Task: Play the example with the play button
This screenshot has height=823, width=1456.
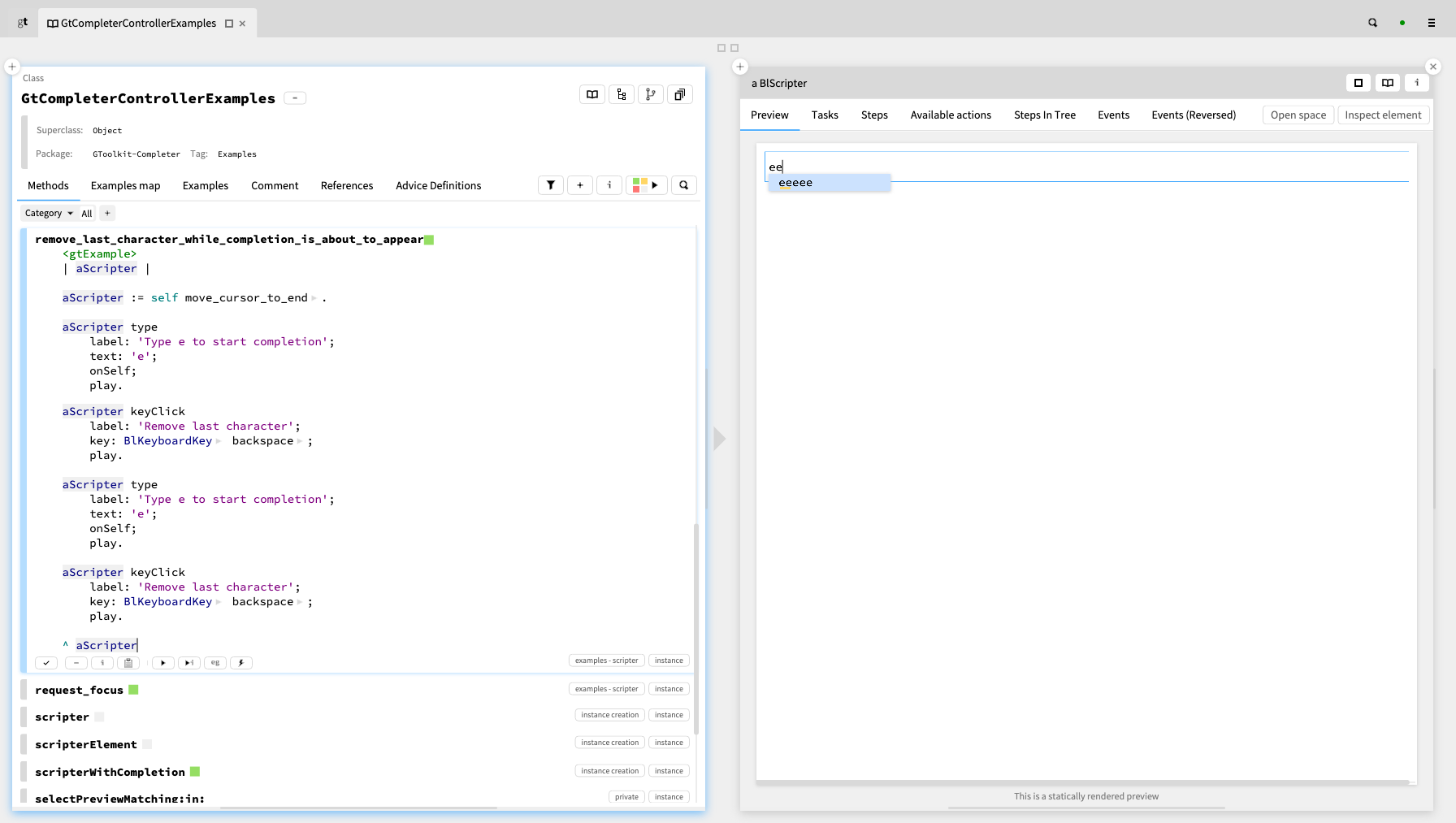Action: point(163,663)
